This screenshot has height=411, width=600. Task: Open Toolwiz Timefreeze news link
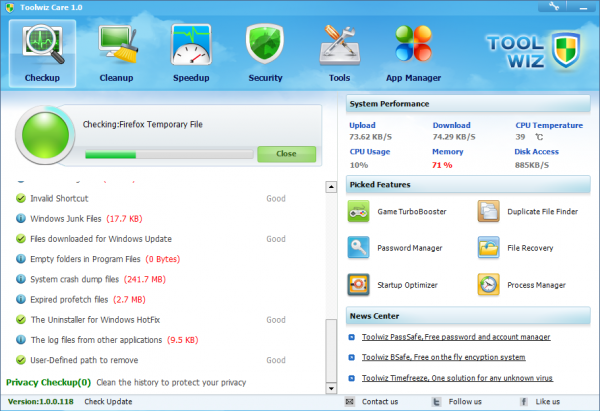coord(457,378)
